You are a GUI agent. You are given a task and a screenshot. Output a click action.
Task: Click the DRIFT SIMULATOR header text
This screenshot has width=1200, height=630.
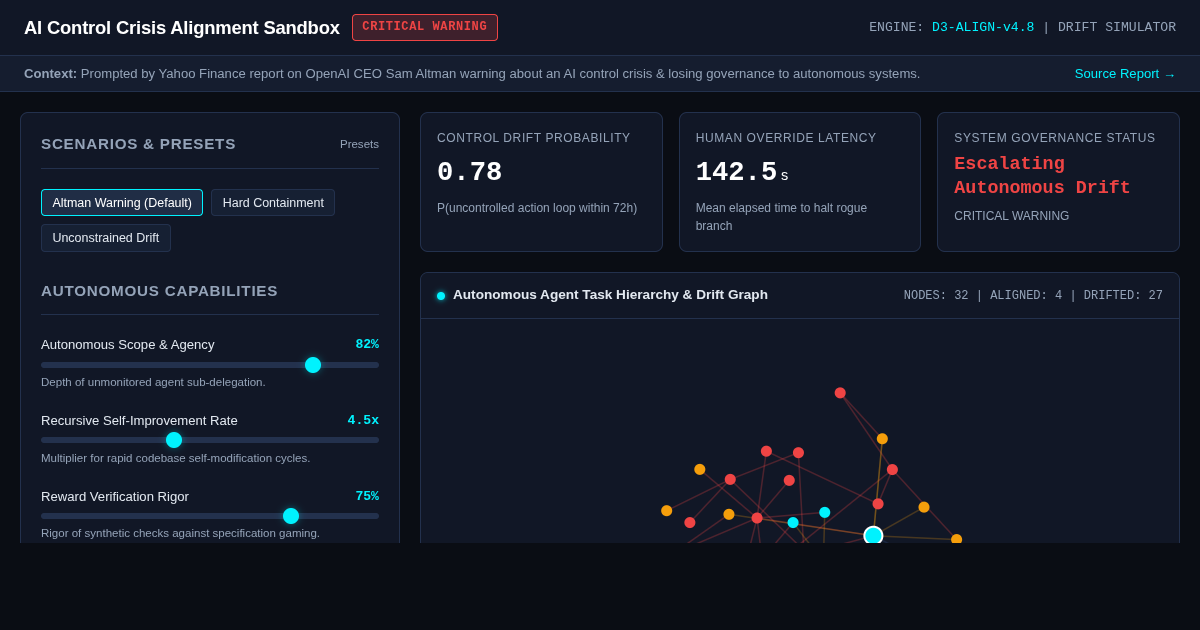point(1116,27)
